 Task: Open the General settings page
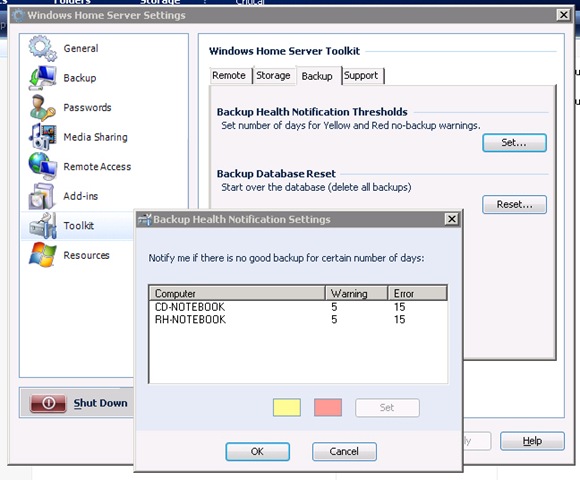coord(81,48)
